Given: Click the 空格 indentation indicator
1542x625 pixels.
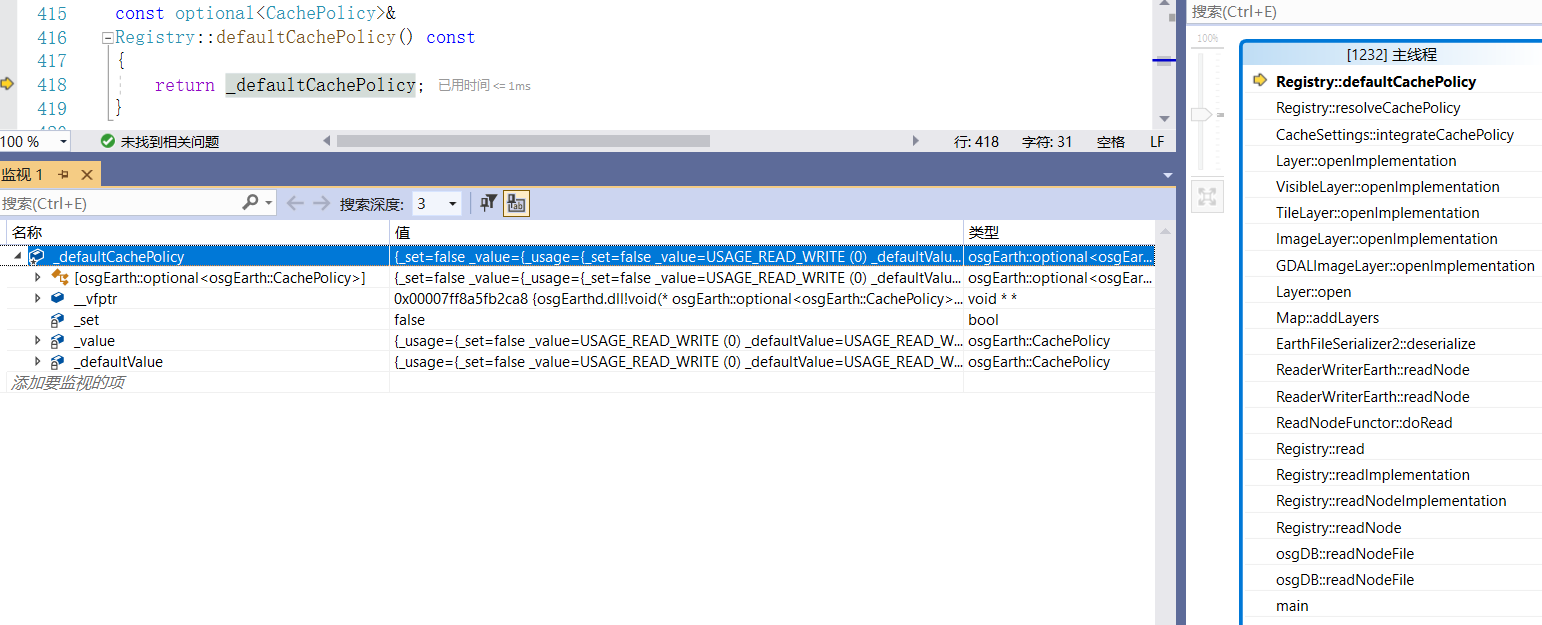Looking at the screenshot, I should 1111,142.
